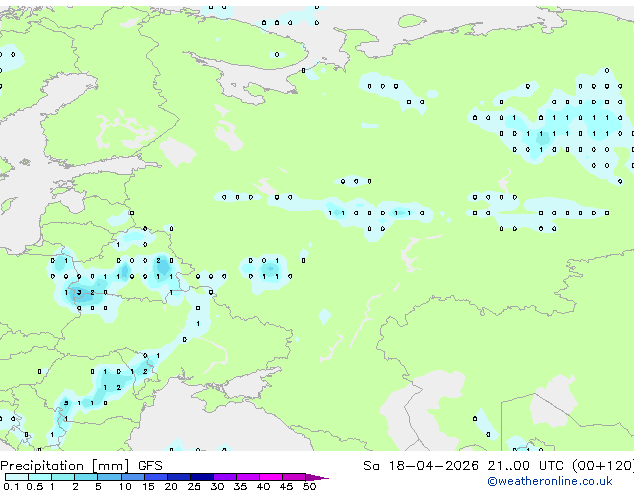Click the "0.5" legend scale label
This screenshot has width=634, height=490.
tap(35, 486)
